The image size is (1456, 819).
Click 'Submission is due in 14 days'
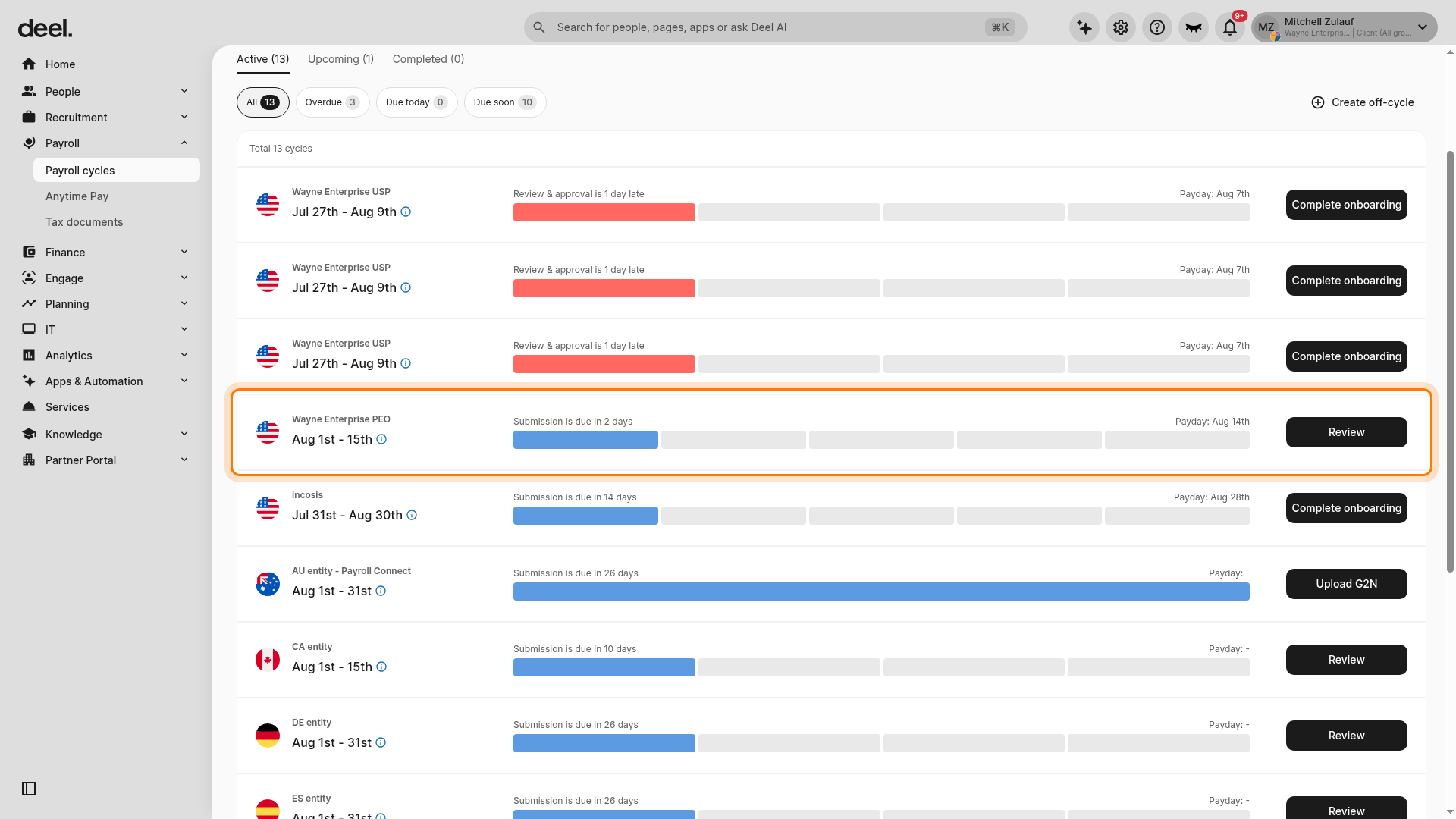(x=575, y=497)
